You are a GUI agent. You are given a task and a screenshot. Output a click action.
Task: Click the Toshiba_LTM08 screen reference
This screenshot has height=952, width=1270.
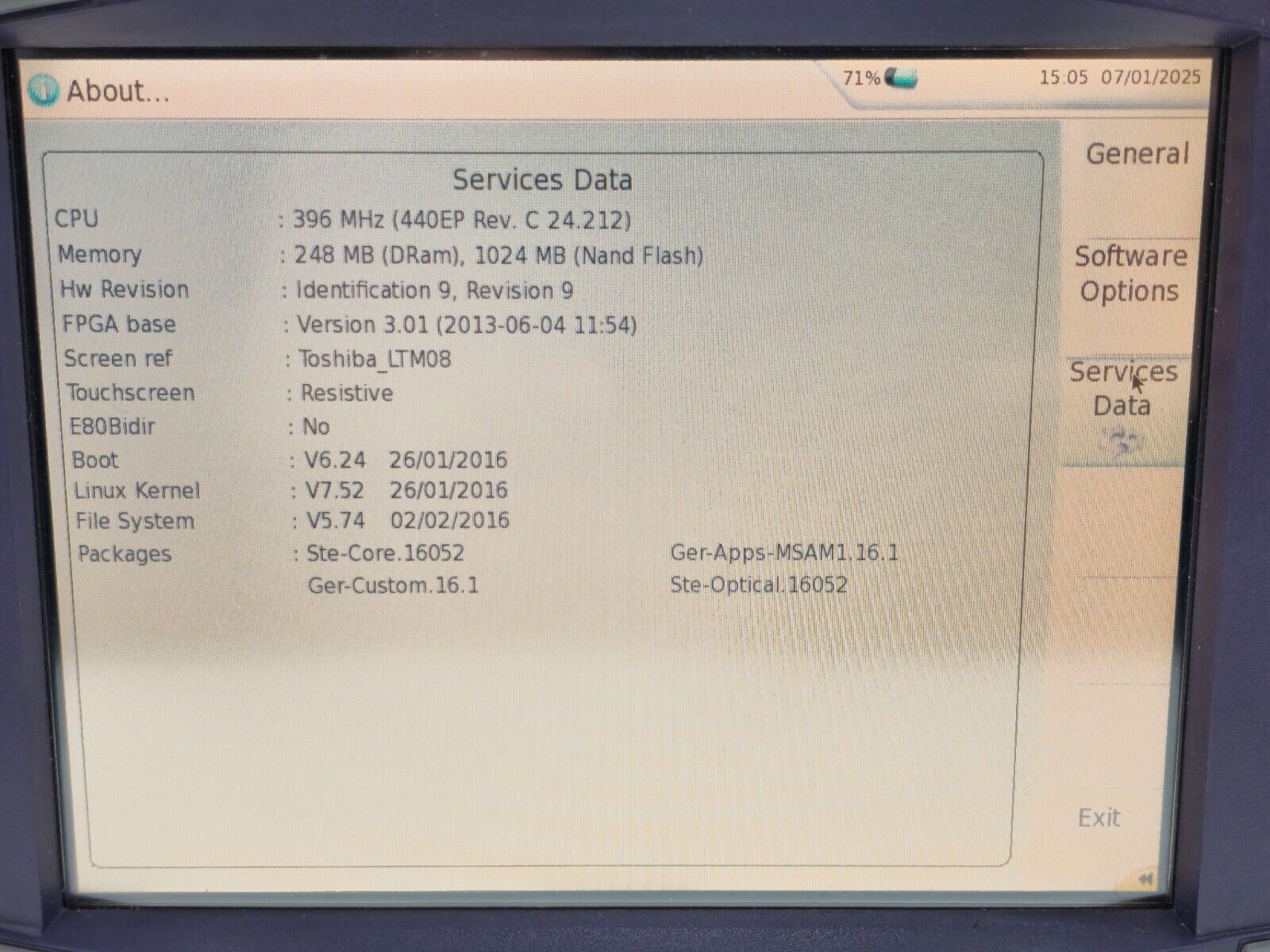[374, 359]
